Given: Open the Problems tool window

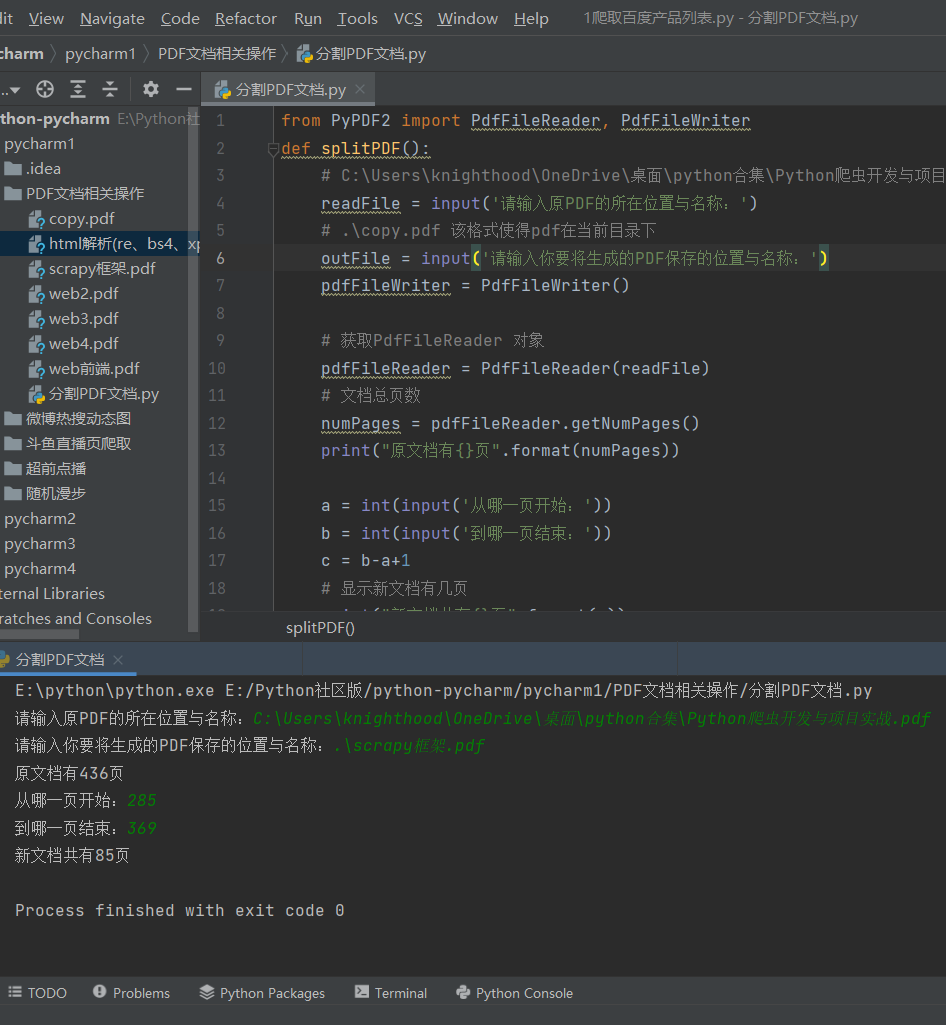Looking at the screenshot, I should (131, 992).
